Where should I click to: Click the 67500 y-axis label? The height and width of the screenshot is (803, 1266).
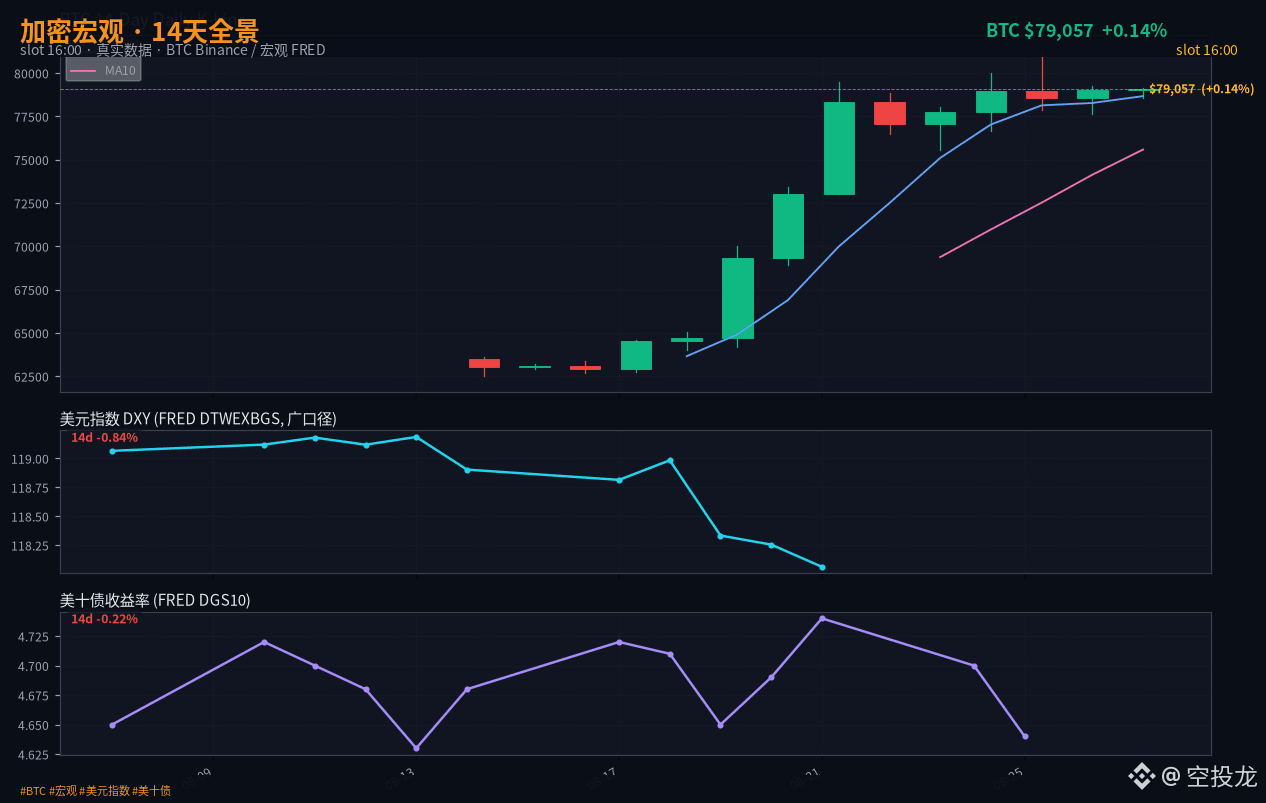coord(31,291)
